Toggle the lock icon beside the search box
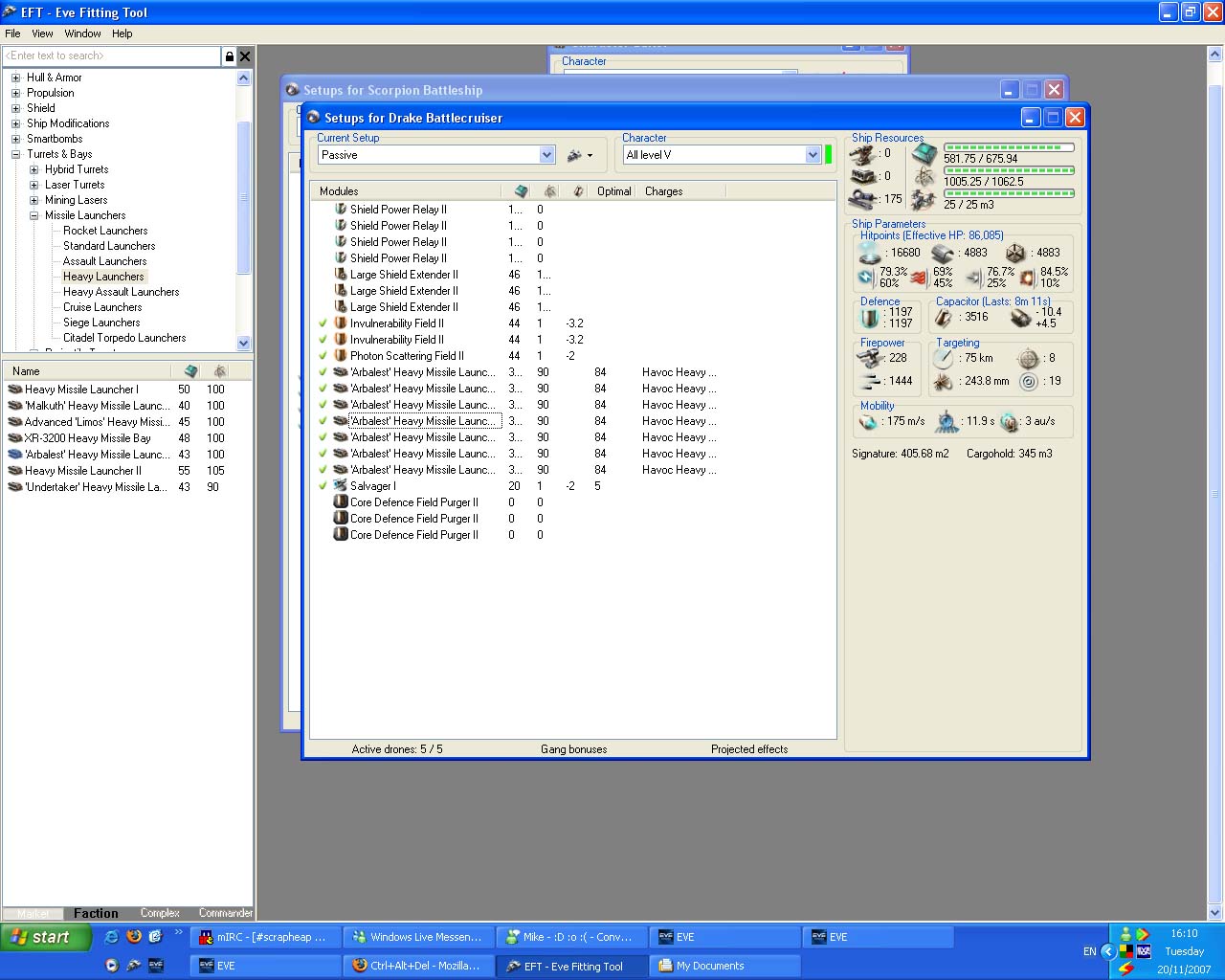The image size is (1225, 980). tap(229, 56)
